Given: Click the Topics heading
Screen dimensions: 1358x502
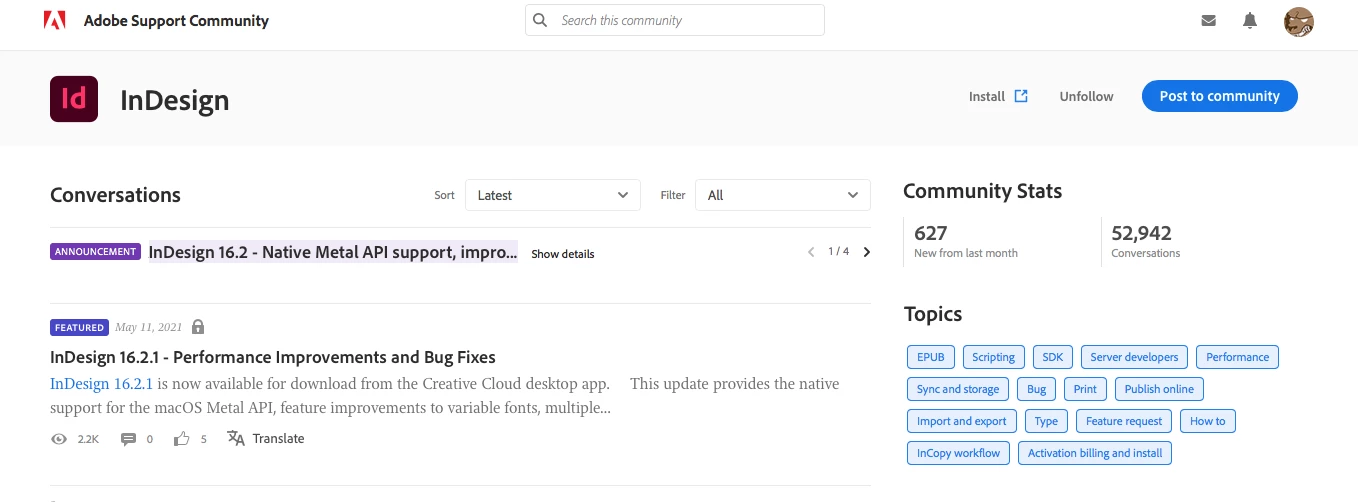Looking at the screenshot, I should (x=933, y=314).
